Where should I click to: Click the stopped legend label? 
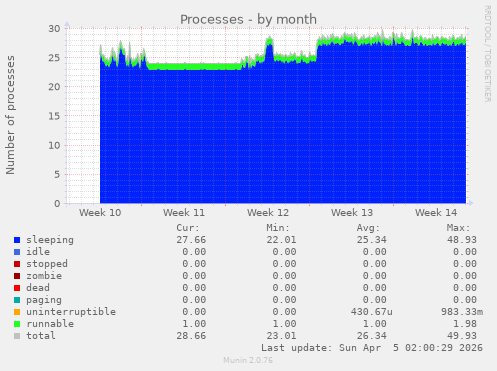[x=47, y=264]
